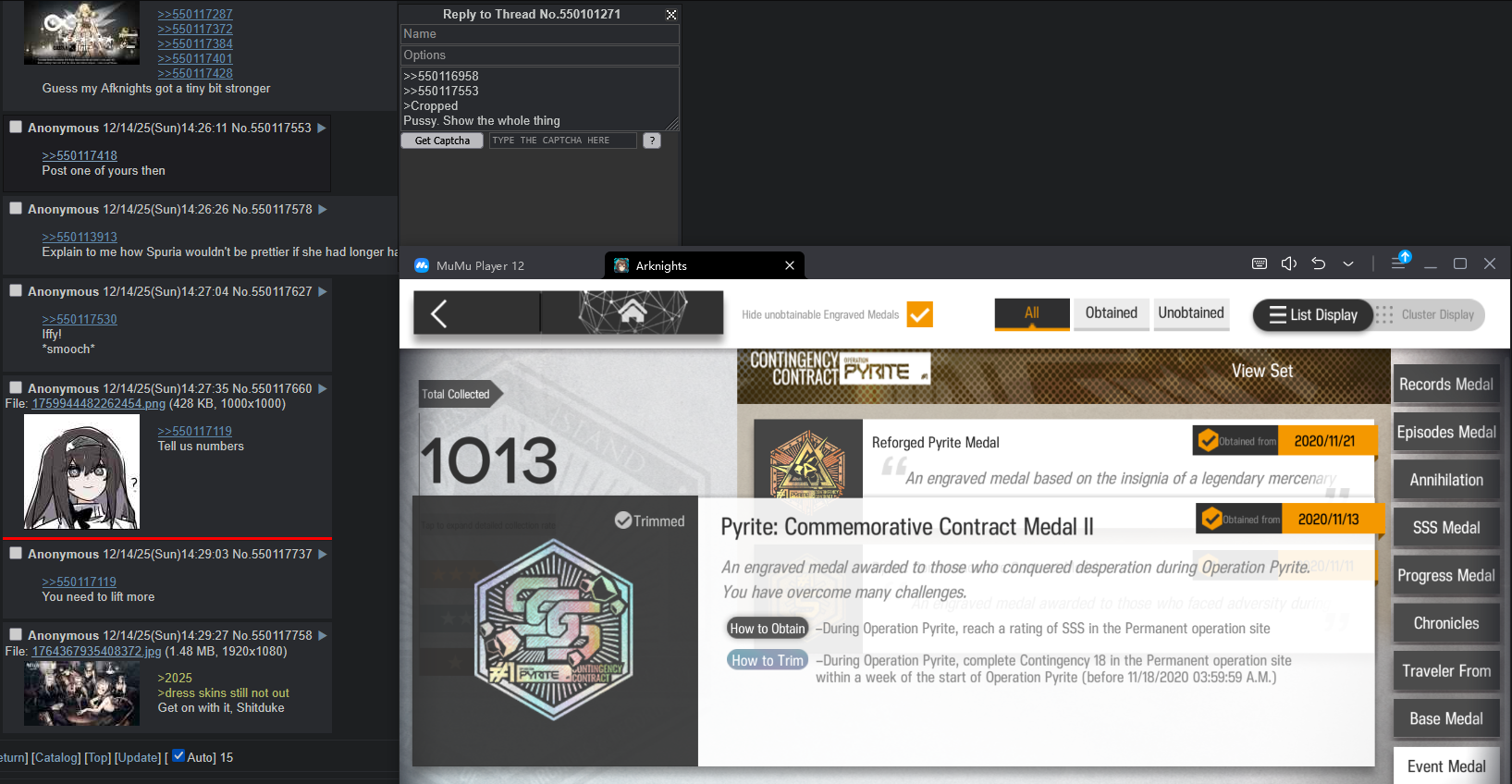Open the Base Medal category
The height and width of the screenshot is (784, 1512).
pyautogui.click(x=1446, y=718)
